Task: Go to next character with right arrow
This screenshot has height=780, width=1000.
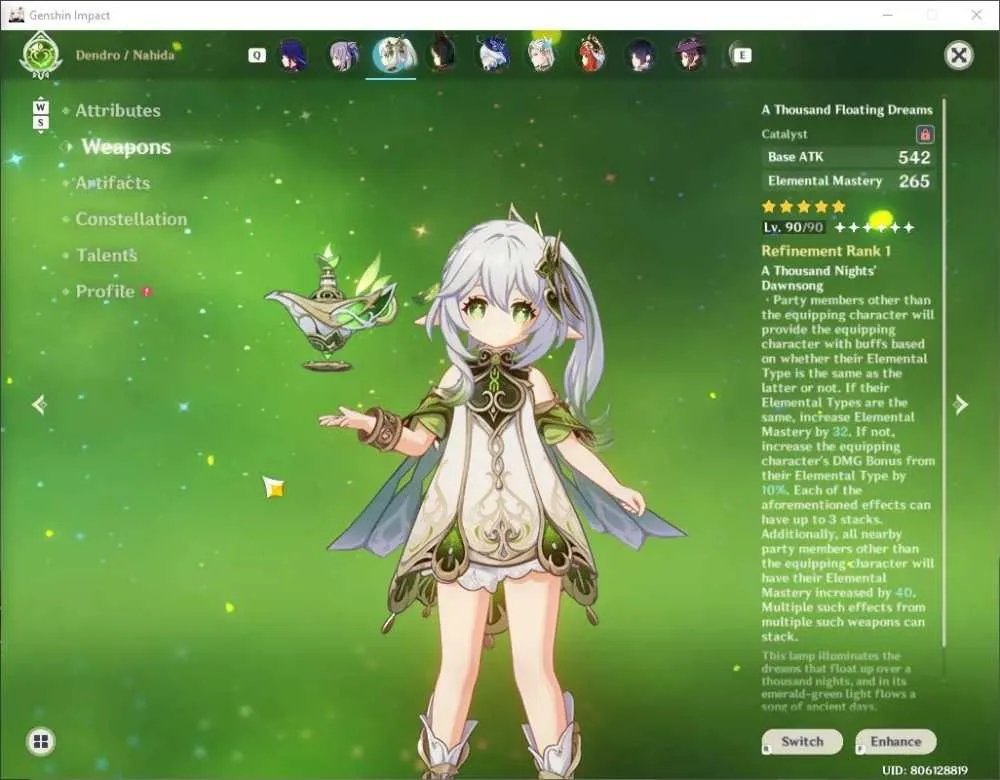Action: 960,404
